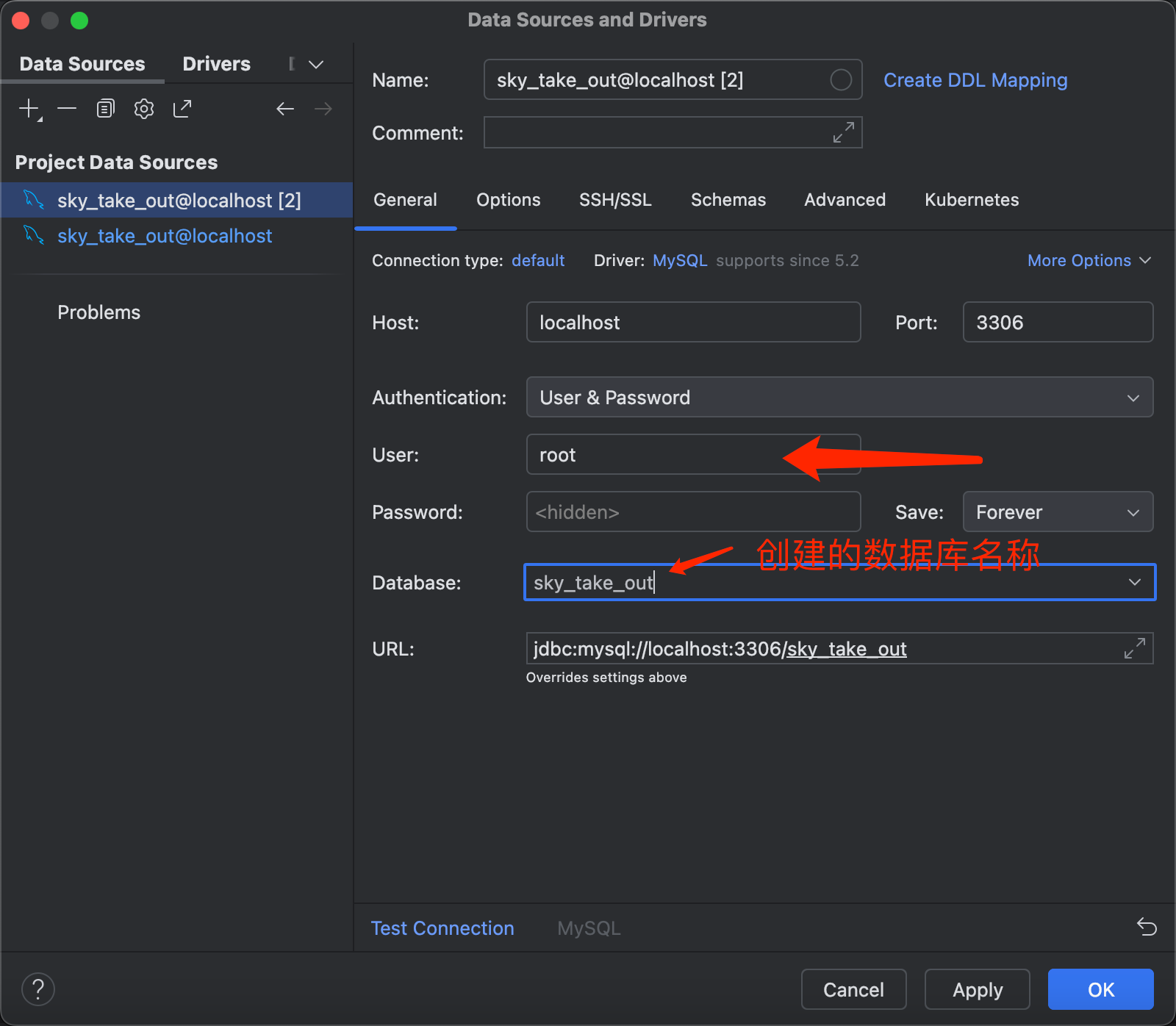The height and width of the screenshot is (1026, 1176).
Task: Open the Schemas tab
Action: click(x=728, y=200)
